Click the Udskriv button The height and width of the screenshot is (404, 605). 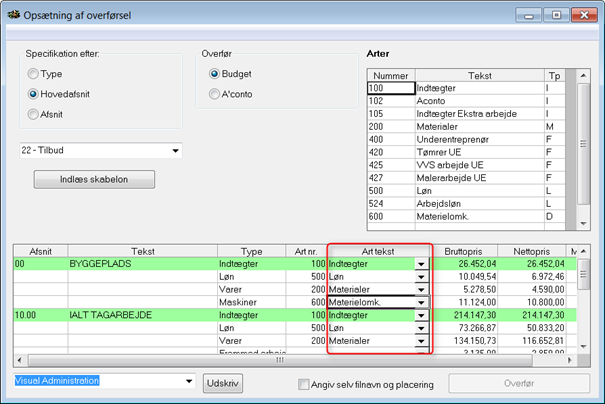pyautogui.click(x=225, y=382)
